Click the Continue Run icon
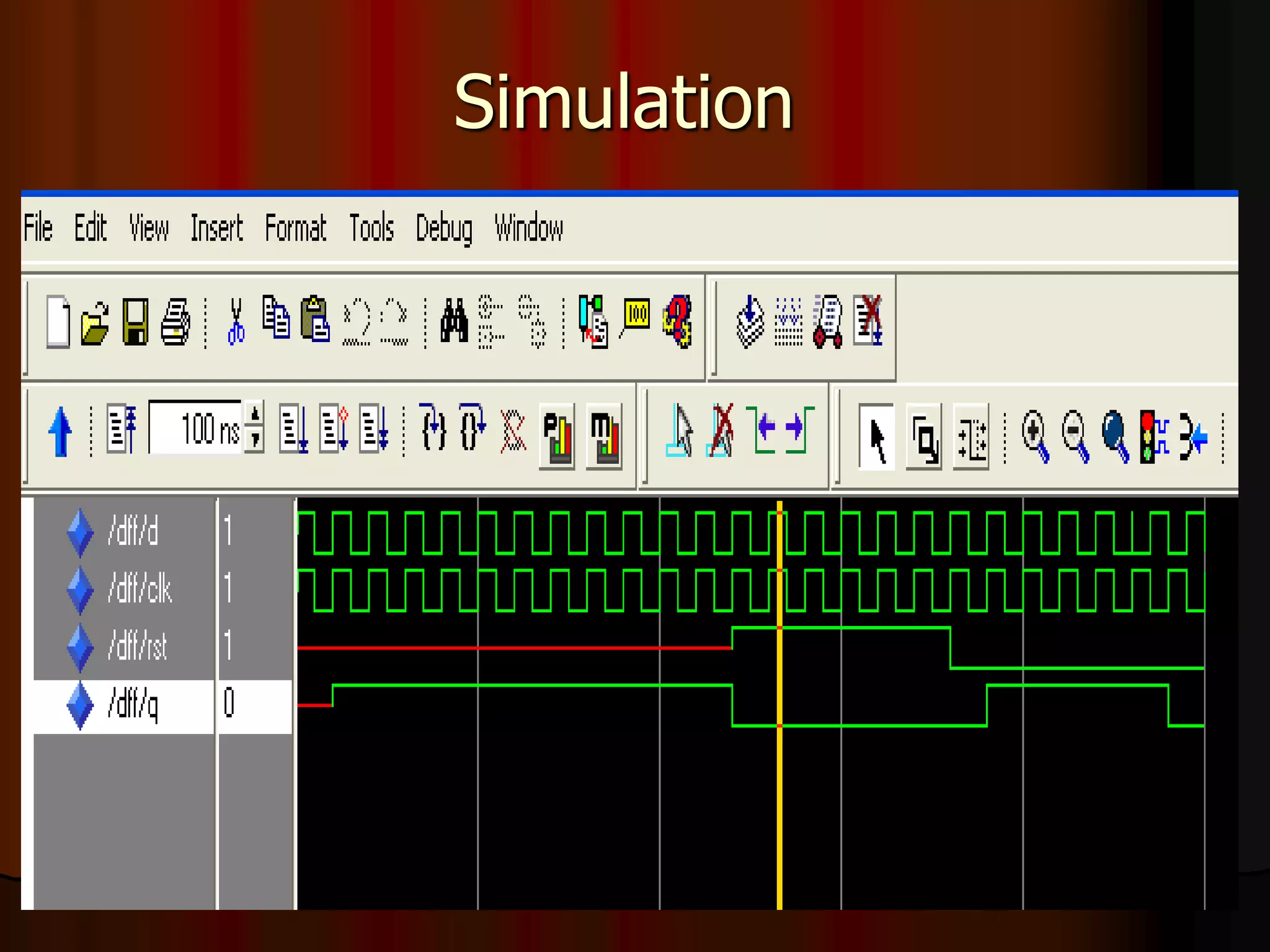Screen dimensions: 1270x952 point(334,428)
